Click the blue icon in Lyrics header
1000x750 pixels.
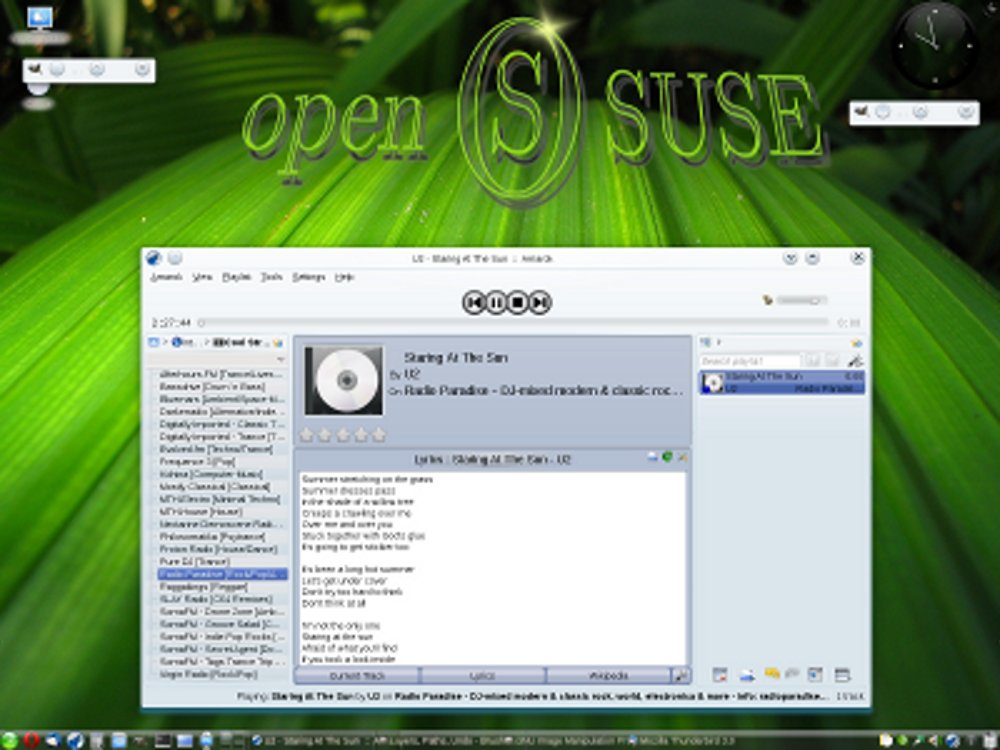pyautogui.click(x=652, y=457)
